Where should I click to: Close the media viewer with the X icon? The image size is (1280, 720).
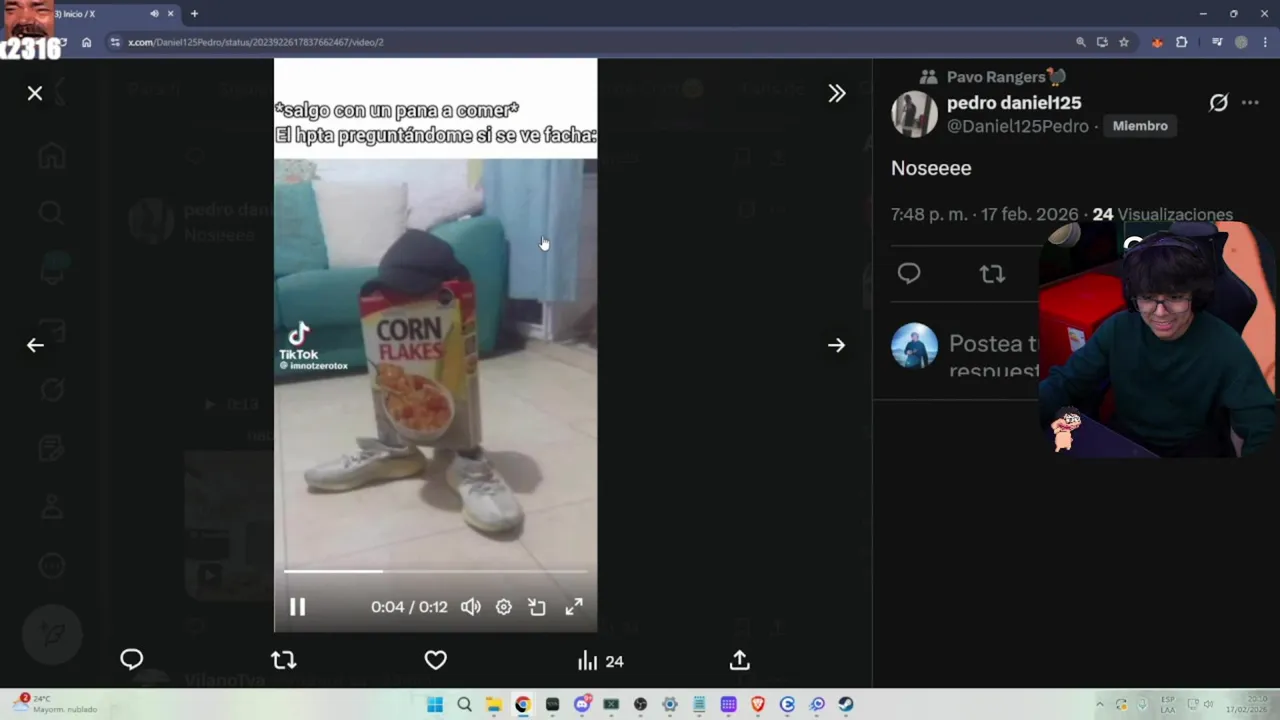[x=35, y=93]
